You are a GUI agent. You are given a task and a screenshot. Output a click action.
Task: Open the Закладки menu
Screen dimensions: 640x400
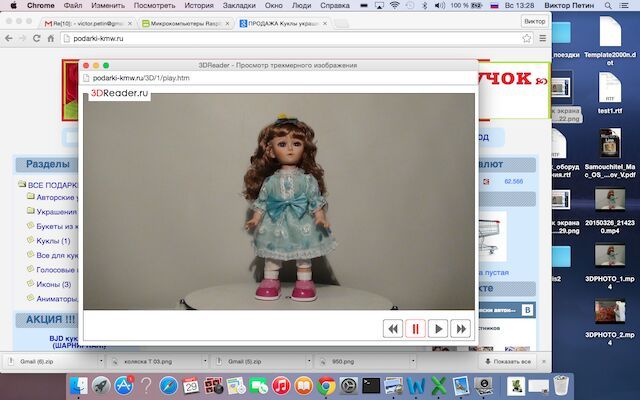(x=239, y=5)
